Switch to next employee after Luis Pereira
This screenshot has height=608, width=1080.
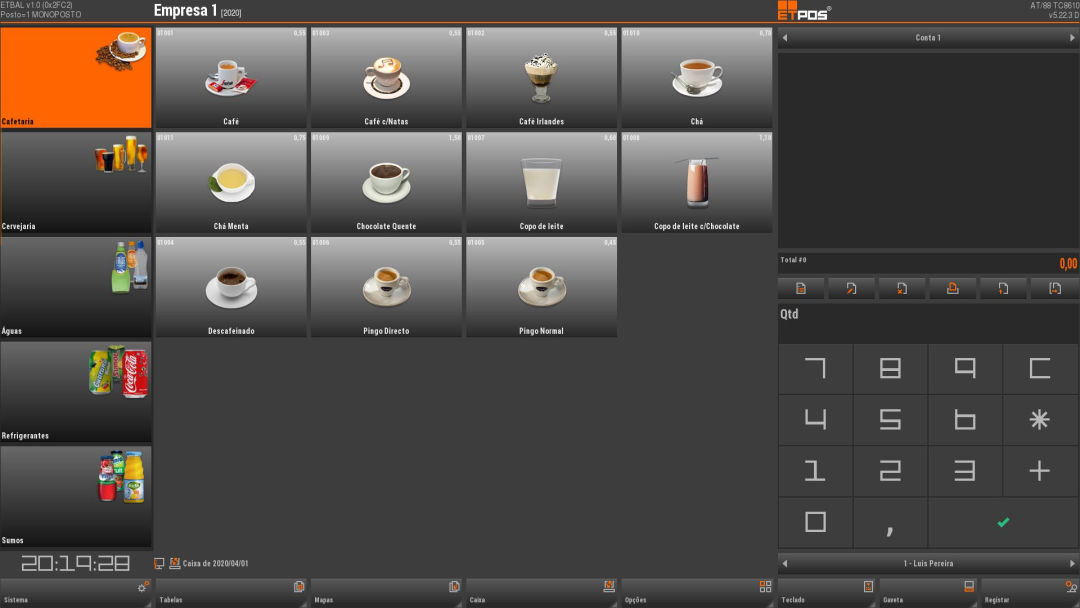[1072, 563]
